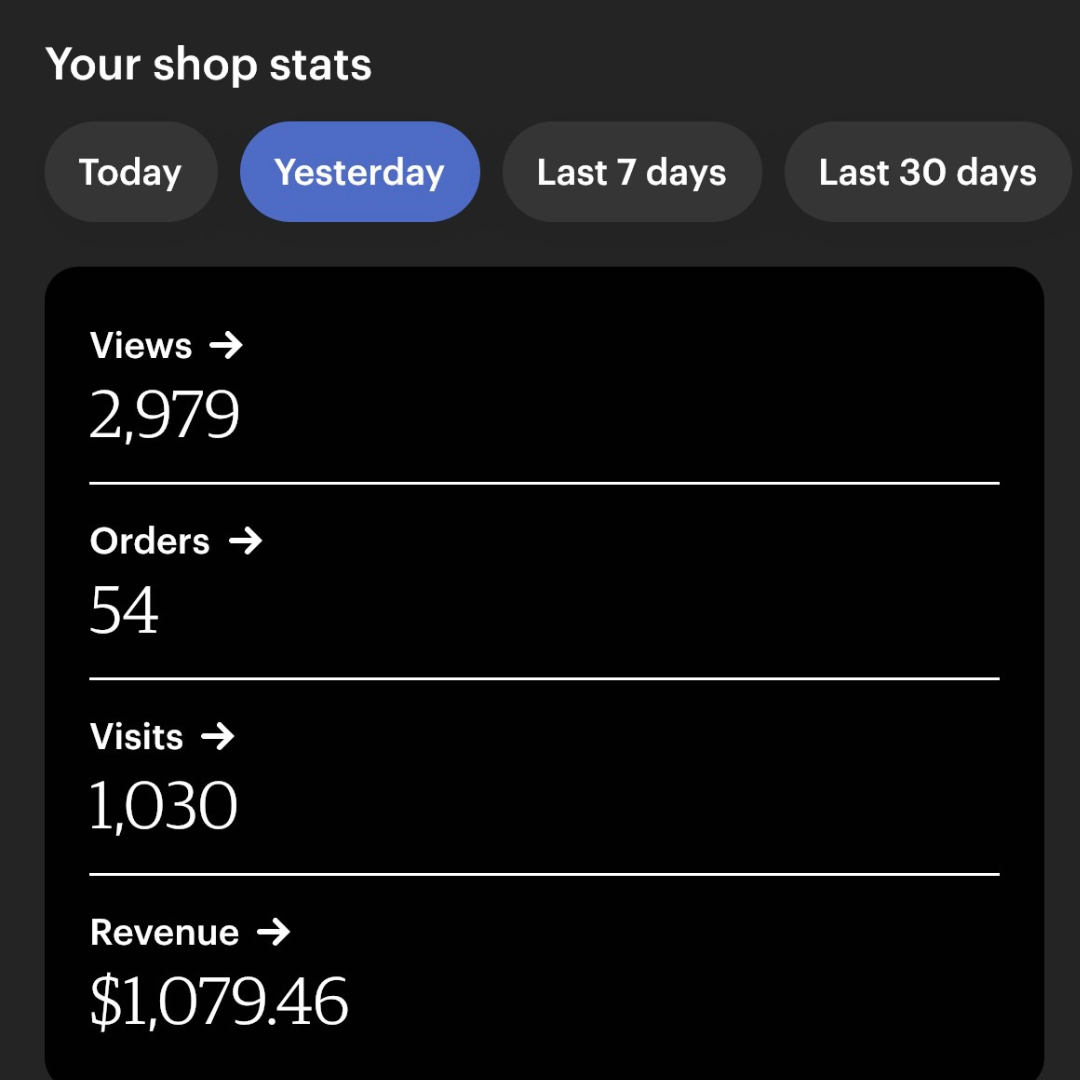Click the 2,979 views count

point(165,415)
